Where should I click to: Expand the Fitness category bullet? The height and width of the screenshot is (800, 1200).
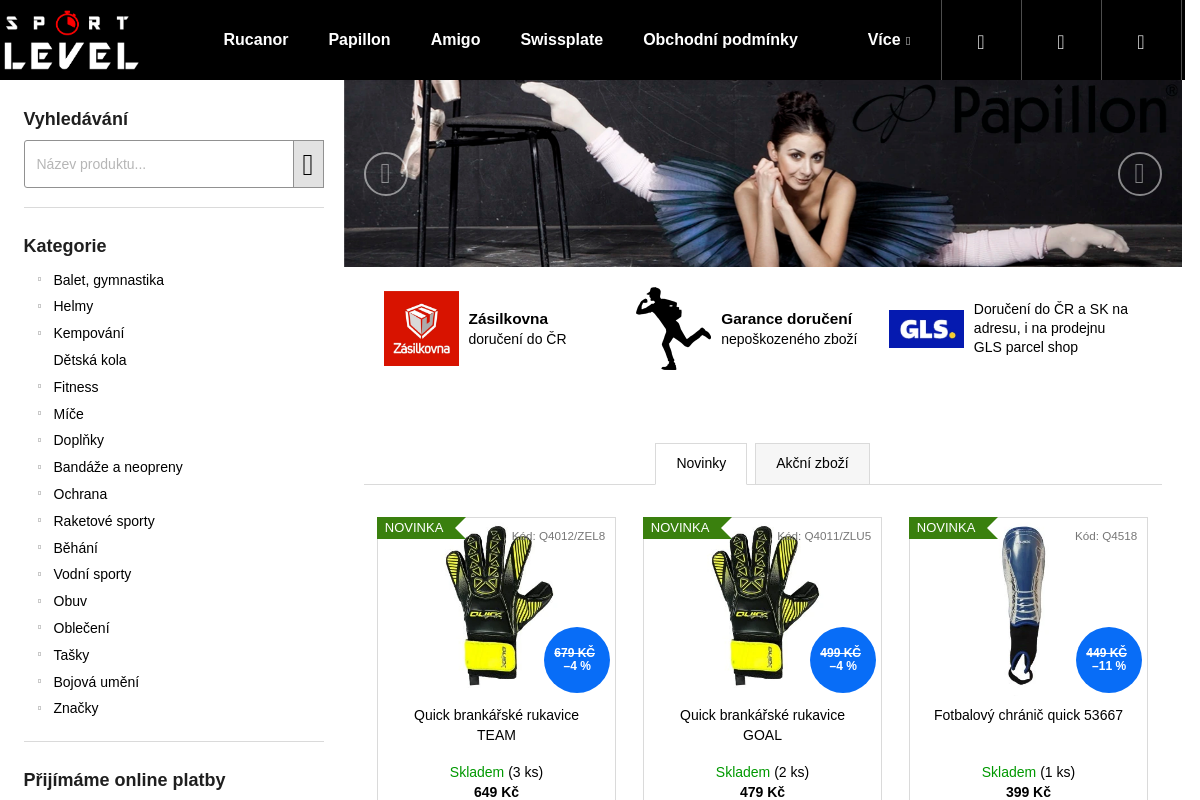point(40,387)
